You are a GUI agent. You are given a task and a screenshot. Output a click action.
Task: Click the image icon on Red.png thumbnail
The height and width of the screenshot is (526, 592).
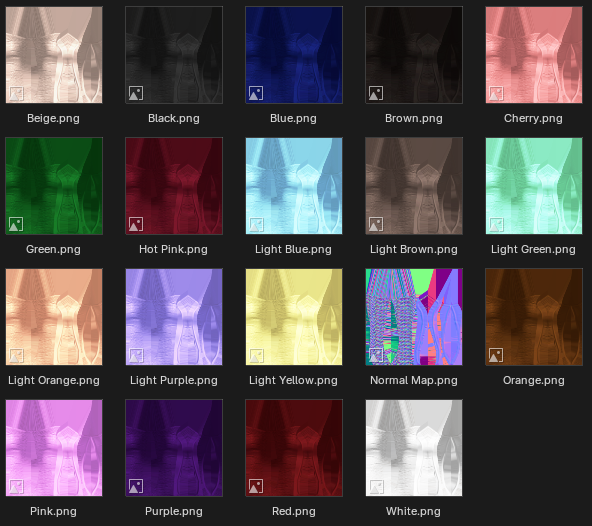coord(256,486)
